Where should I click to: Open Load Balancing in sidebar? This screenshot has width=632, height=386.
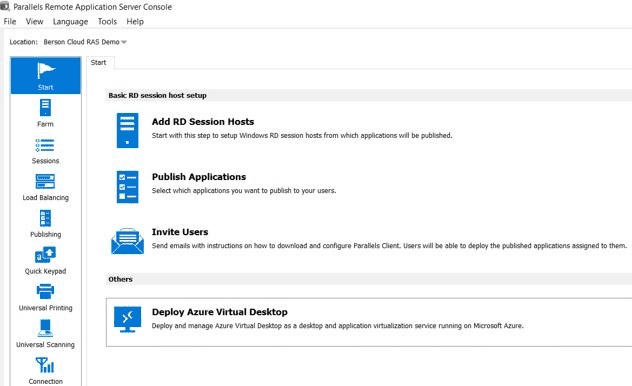[45, 181]
